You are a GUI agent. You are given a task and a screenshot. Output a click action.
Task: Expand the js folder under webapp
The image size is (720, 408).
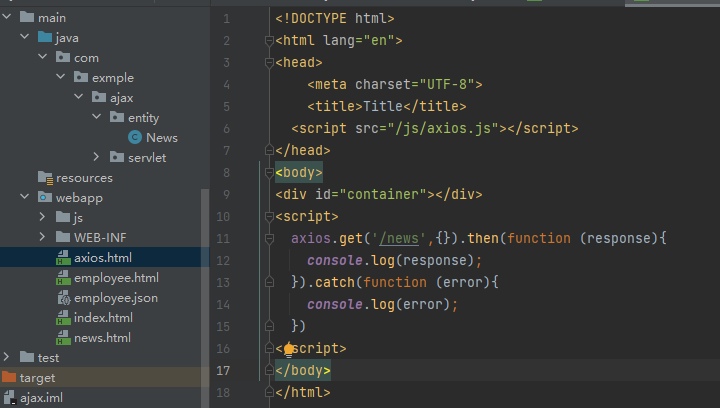point(42,218)
